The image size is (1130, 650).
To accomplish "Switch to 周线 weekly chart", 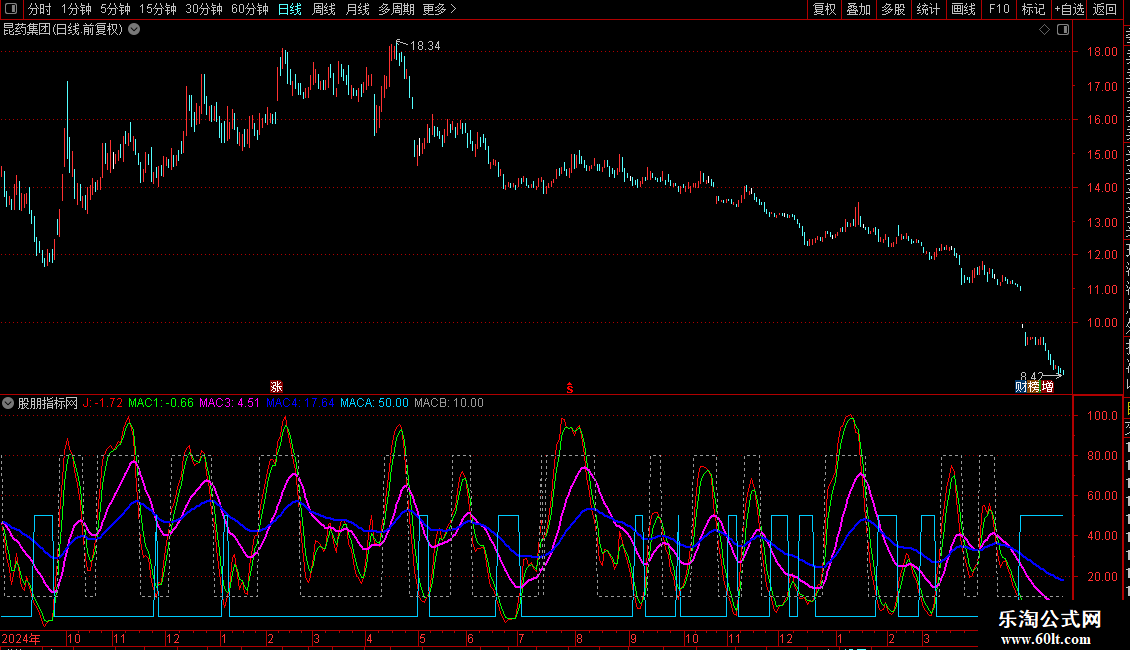I will click(324, 9).
